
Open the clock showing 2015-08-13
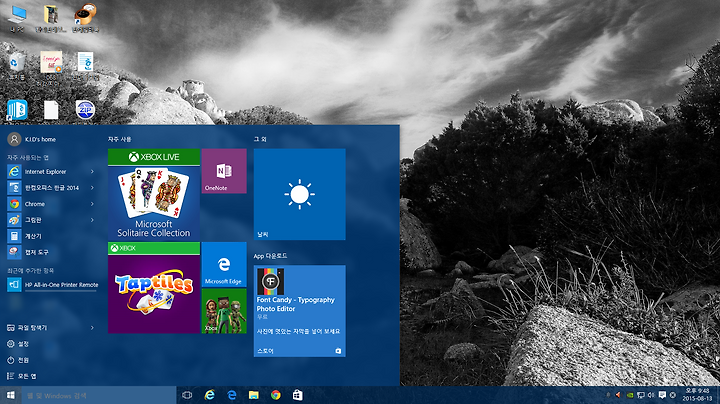tap(697, 395)
